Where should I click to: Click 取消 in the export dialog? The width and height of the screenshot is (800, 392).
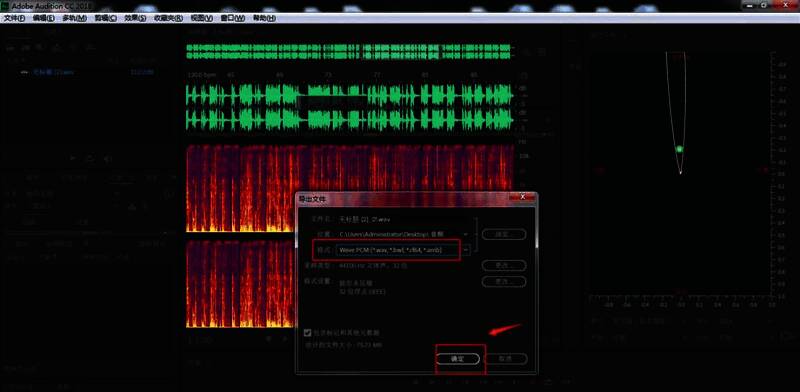505,359
